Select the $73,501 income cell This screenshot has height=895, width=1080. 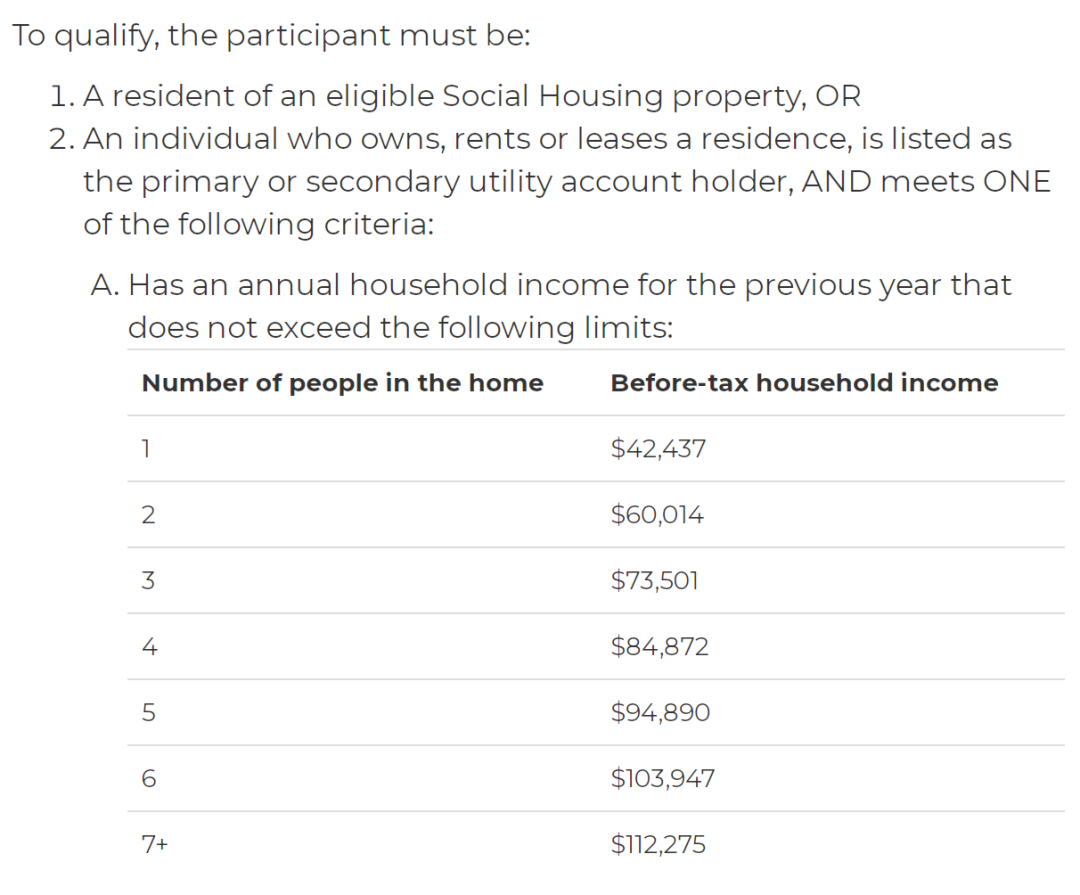[655, 580]
